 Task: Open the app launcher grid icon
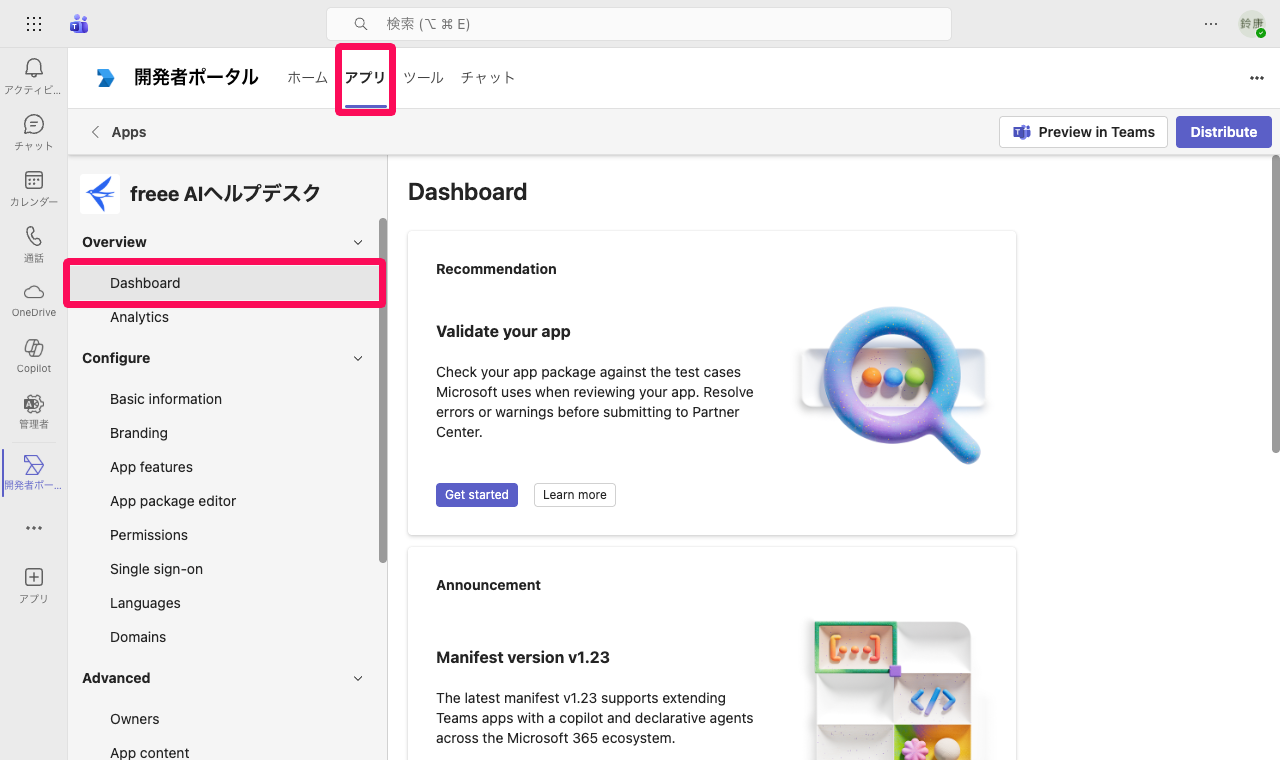tap(34, 24)
